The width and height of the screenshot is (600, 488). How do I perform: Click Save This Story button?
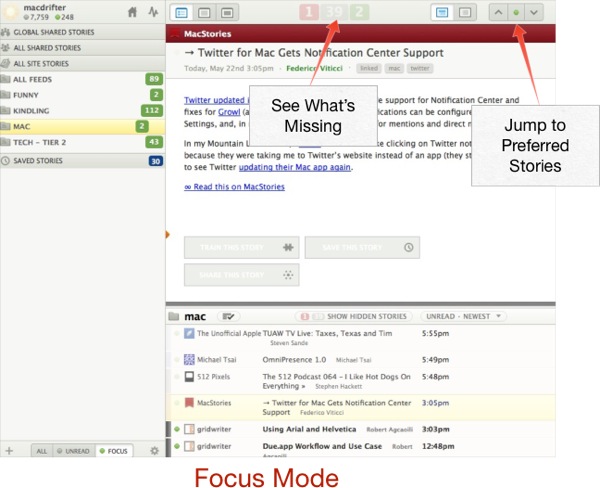click(x=362, y=247)
